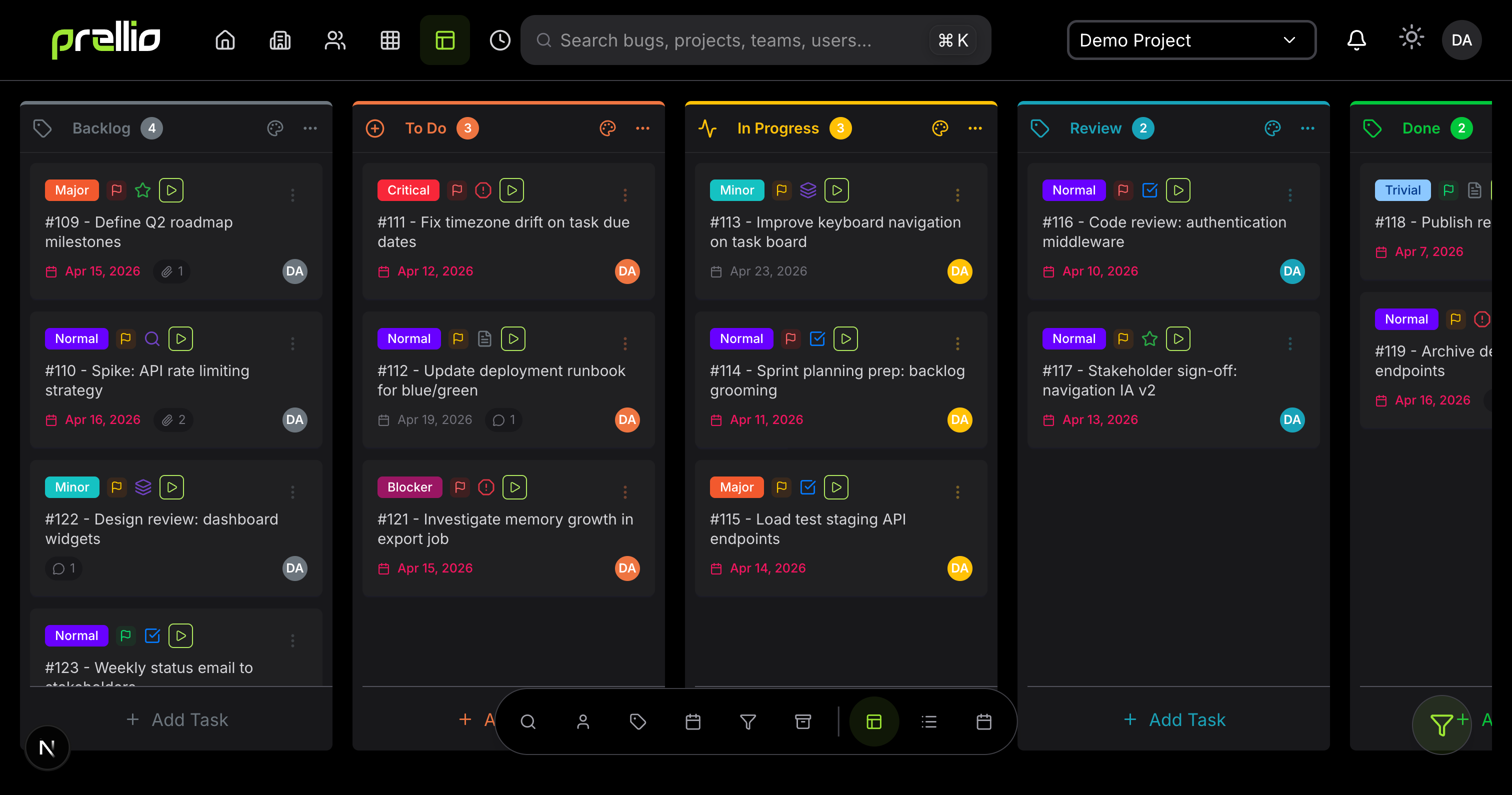Click the Blocker priority badge on #121
This screenshot has height=795, width=1512.
pos(409,487)
